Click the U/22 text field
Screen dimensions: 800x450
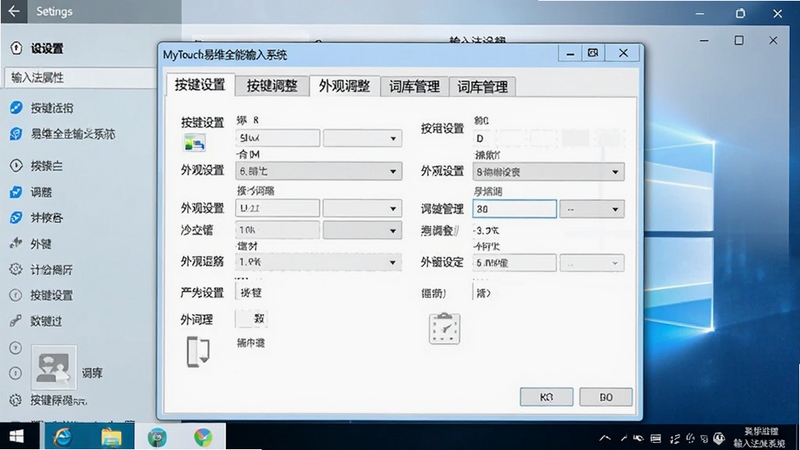tap(278, 208)
